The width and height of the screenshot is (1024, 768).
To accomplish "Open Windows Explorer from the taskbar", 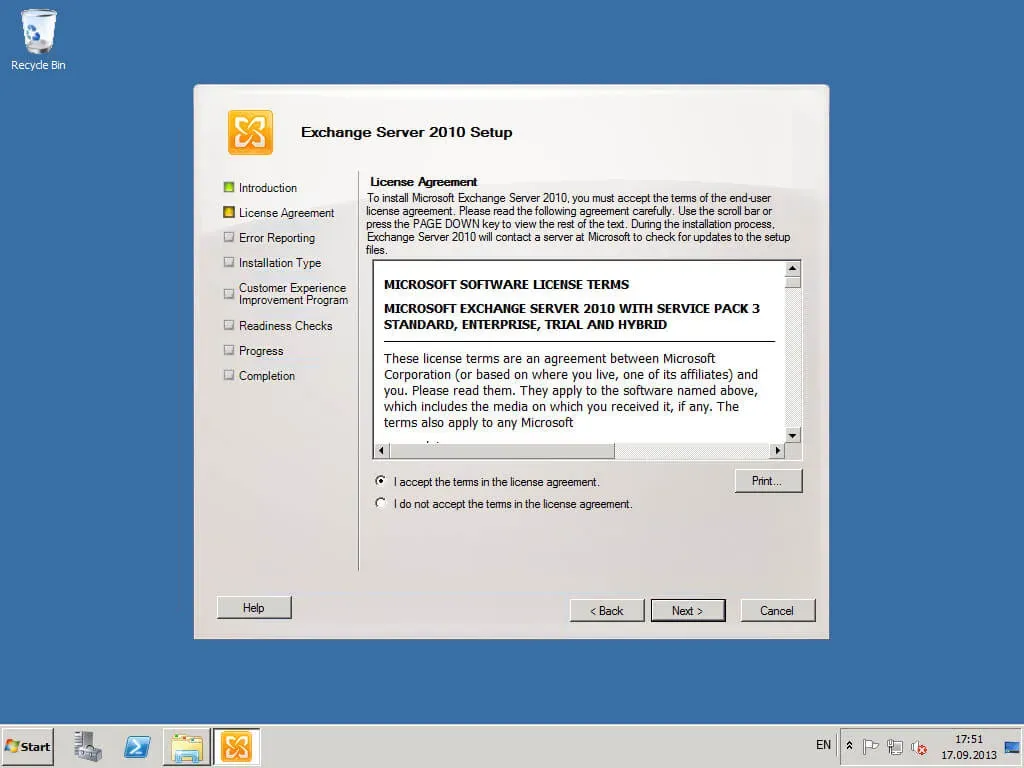I will pyautogui.click(x=187, y=746).
